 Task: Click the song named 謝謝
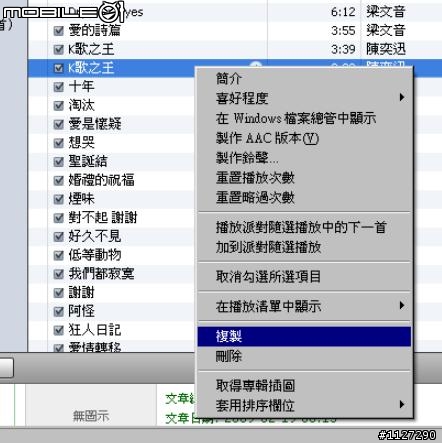(81, 292)
